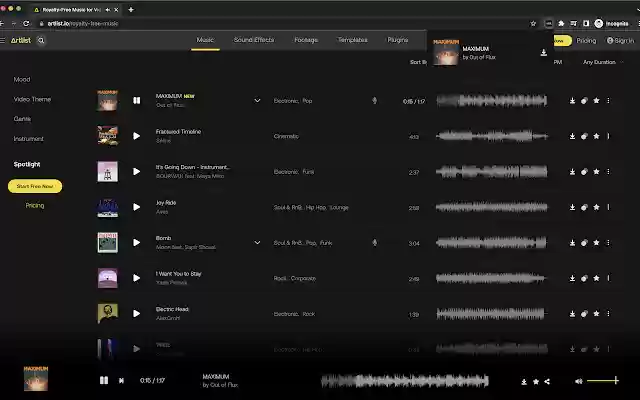Screen dimensions: 640x400
Task: Expand the Mood filter in the sidebar
Action: 22,80
